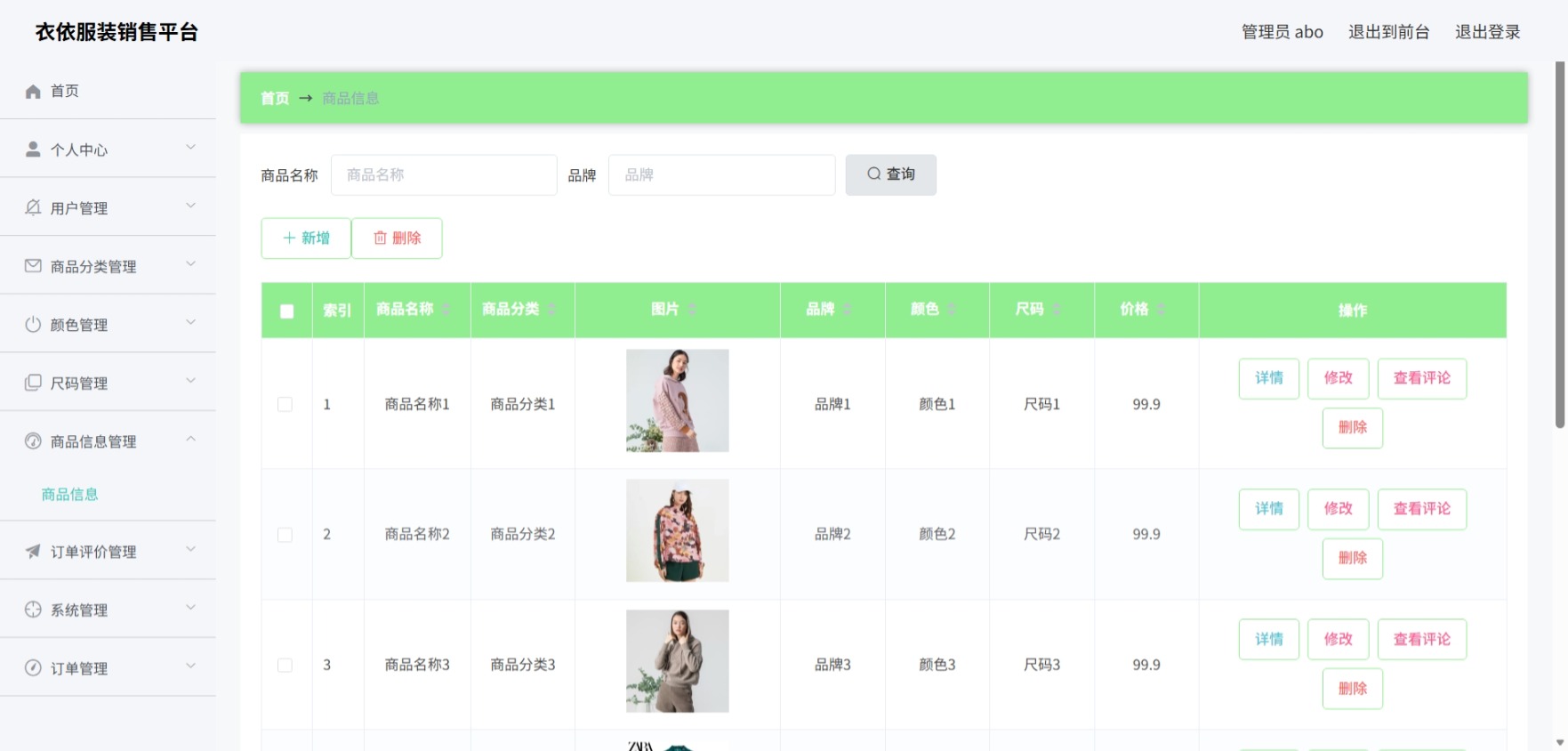This screenshot has width=1568, height=751.
Task: Click the 新增 add button
Action: [x=306, y=238]
